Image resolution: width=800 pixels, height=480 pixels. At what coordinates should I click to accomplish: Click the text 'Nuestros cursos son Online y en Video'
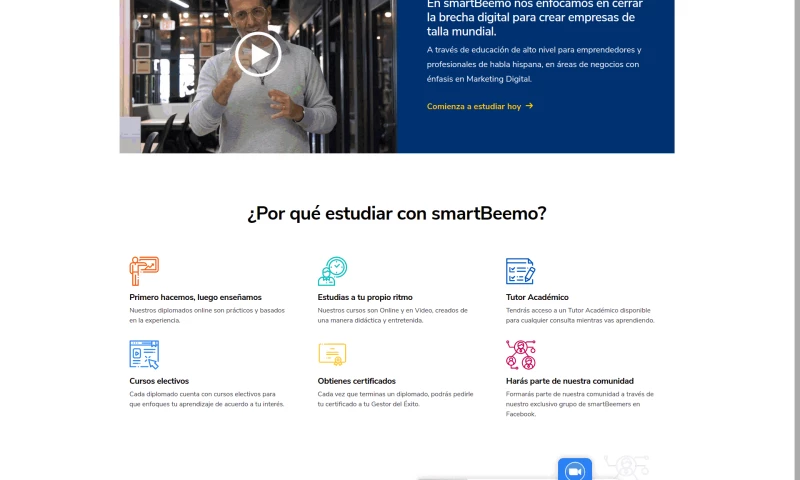click(x=392, y=315)
